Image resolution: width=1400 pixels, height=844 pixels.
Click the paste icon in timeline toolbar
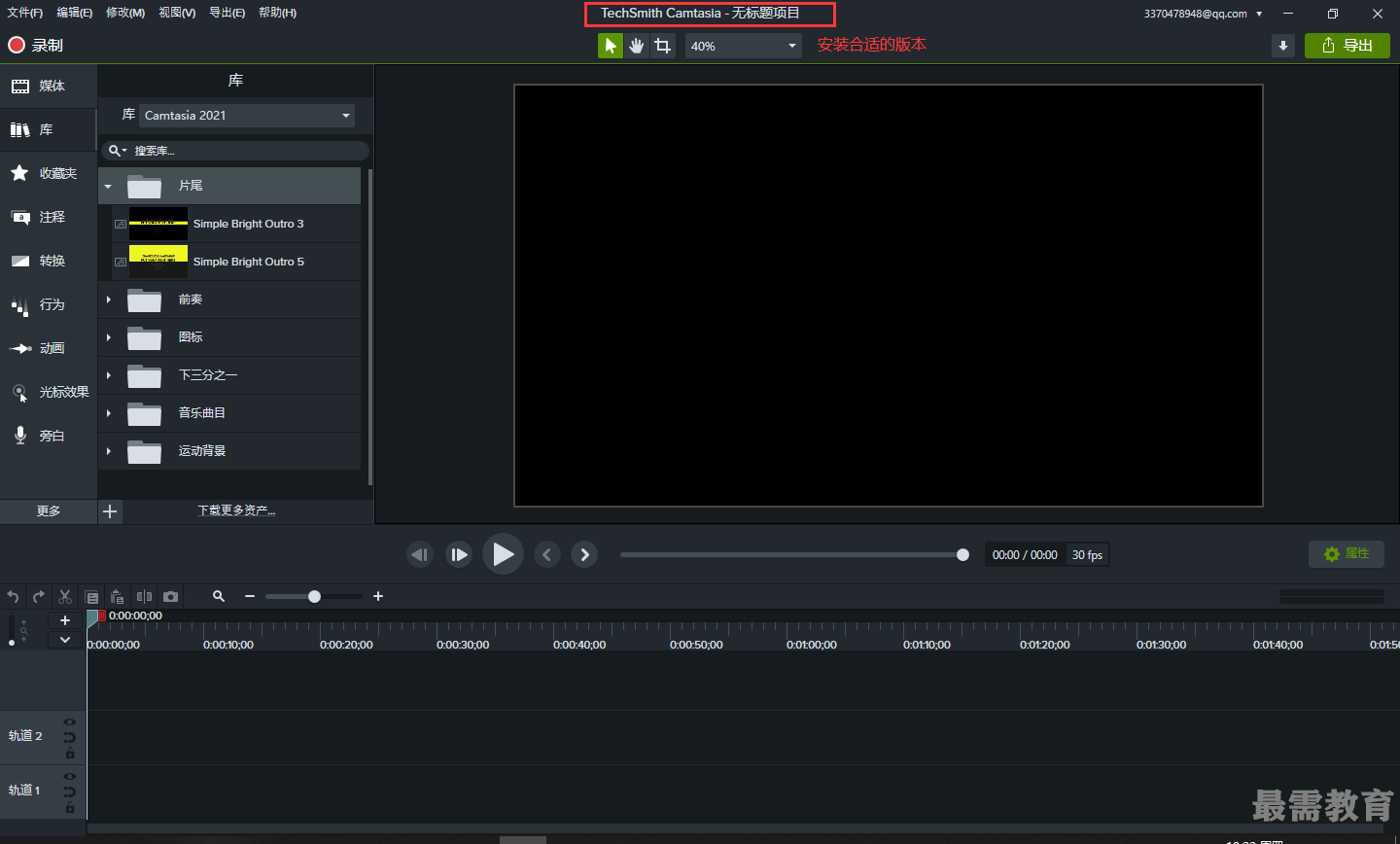[118, 597]
